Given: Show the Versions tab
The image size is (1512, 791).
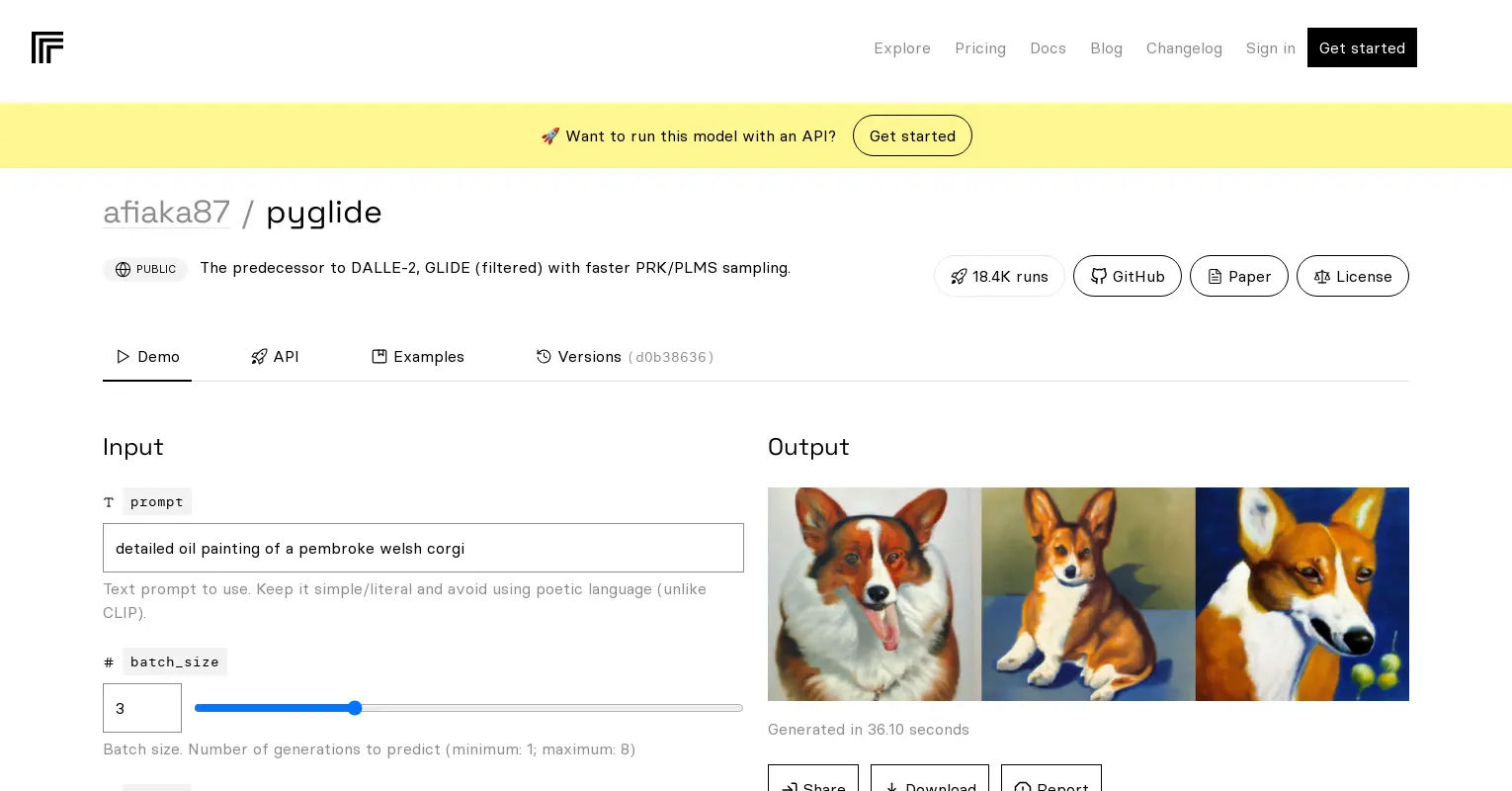Looking at the screenshot, I should 625,357.
